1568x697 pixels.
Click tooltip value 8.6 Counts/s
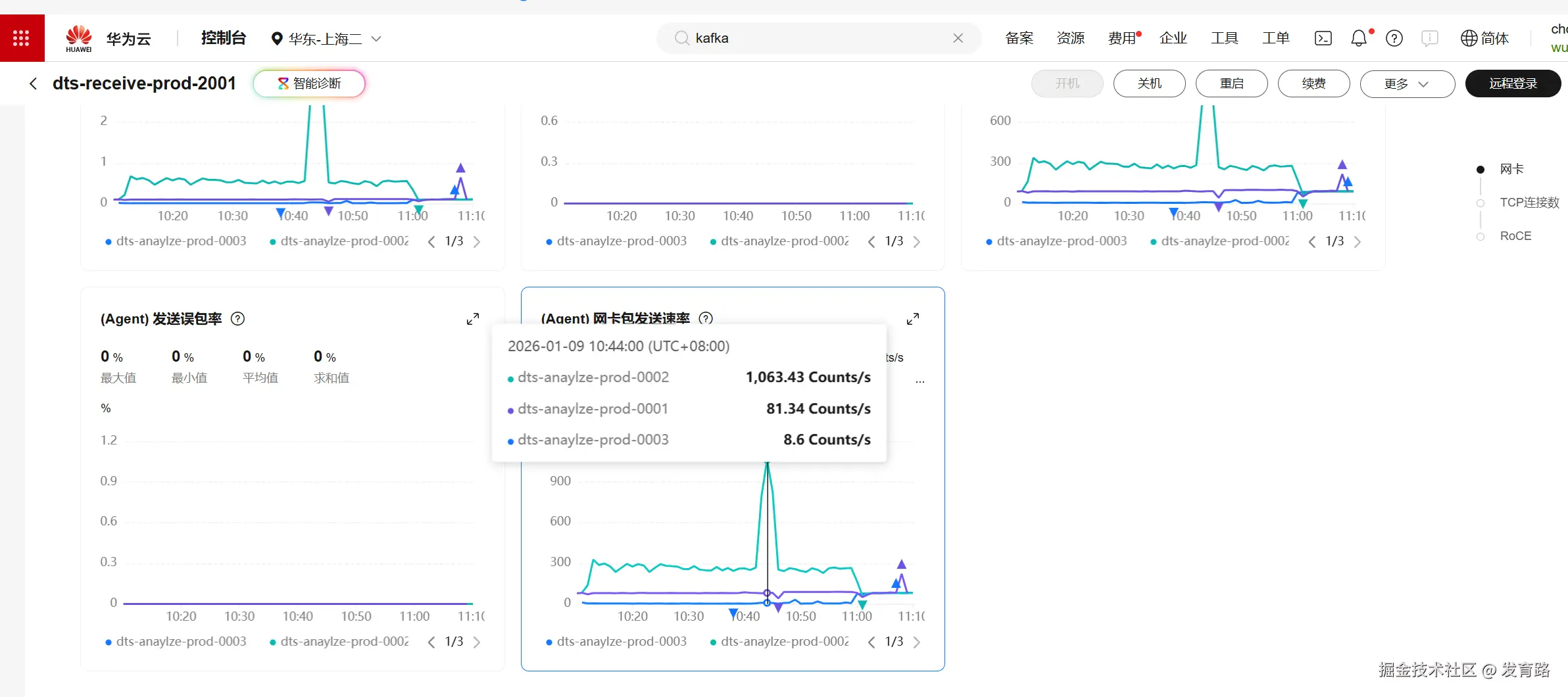(x=827, y=440)
